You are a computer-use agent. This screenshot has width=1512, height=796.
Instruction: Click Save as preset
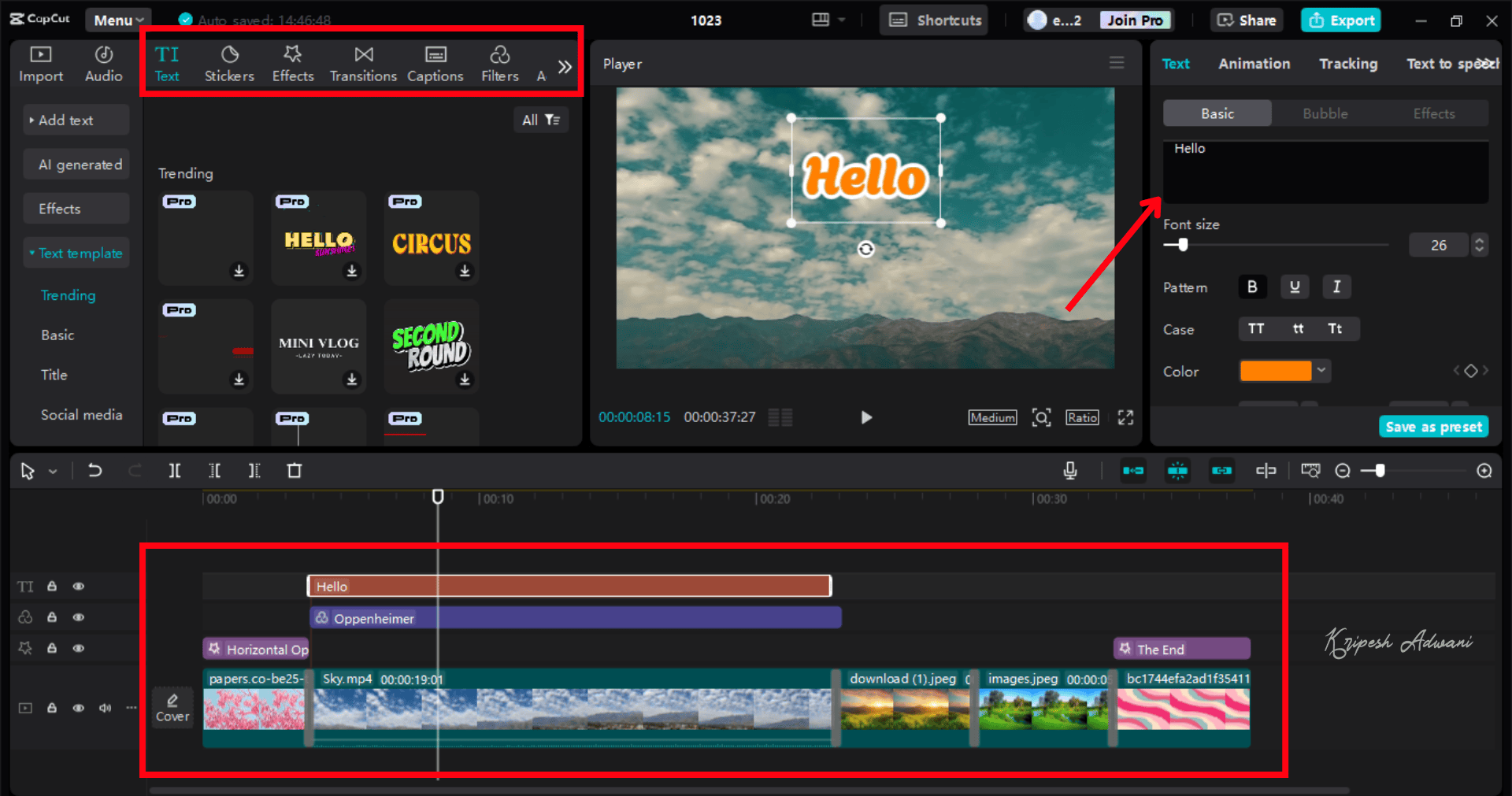click(x=1433, y=427)
